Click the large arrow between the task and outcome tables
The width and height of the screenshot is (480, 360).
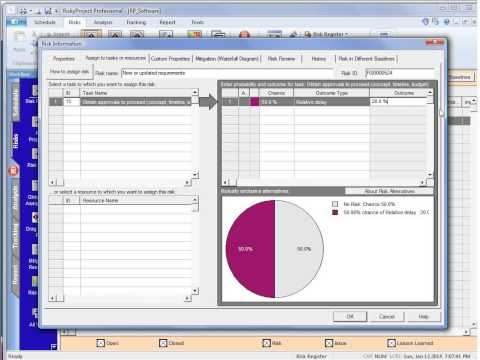click(x=209, y=101)
